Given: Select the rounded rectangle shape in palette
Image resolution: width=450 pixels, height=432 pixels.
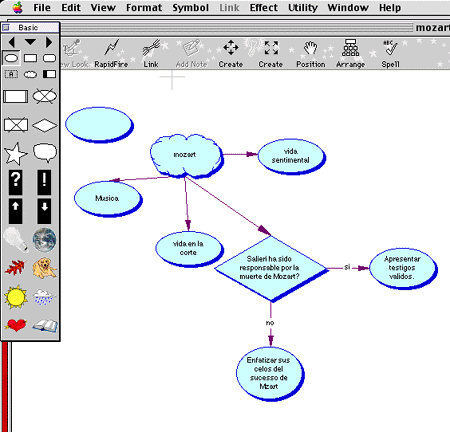Looking at the screenshot, I should coord(49,58).
